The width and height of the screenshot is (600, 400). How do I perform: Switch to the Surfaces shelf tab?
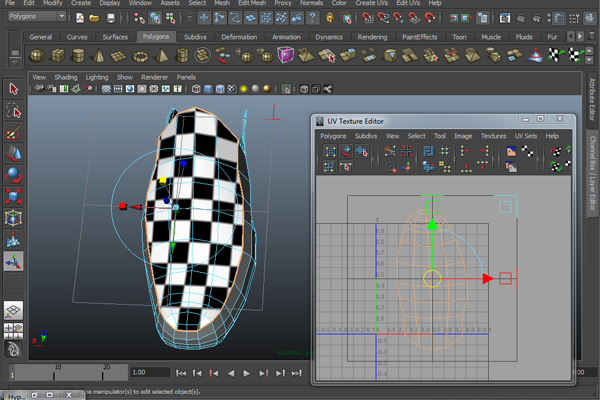(115, 37)
